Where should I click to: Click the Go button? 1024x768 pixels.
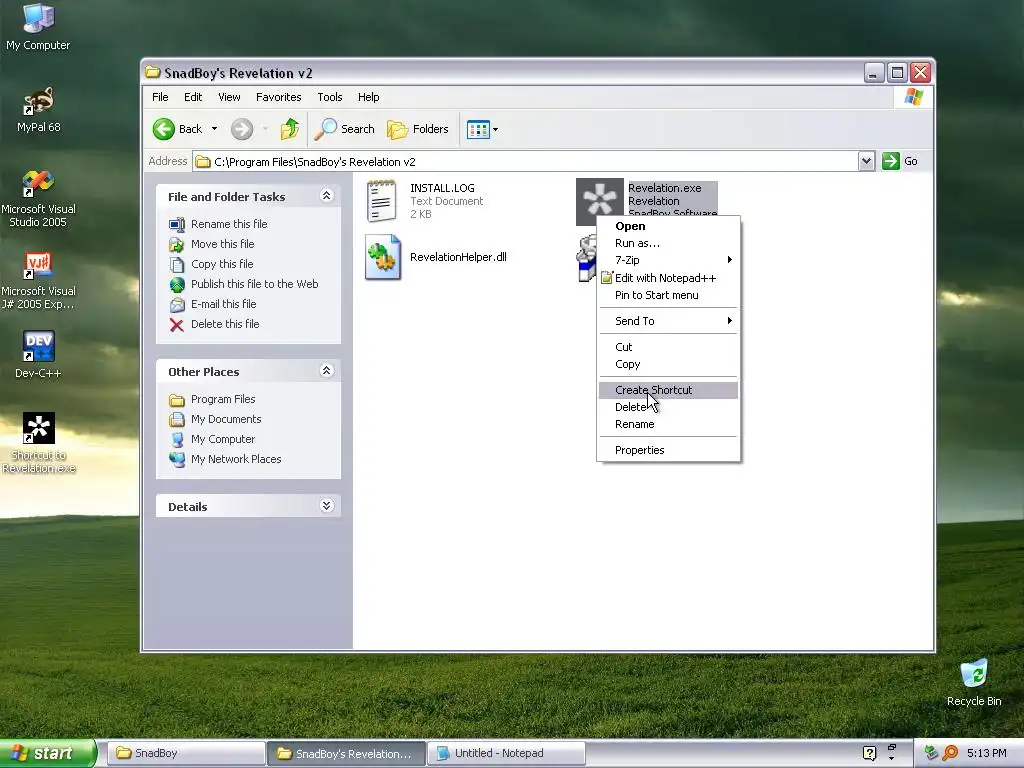click(900, 161)
